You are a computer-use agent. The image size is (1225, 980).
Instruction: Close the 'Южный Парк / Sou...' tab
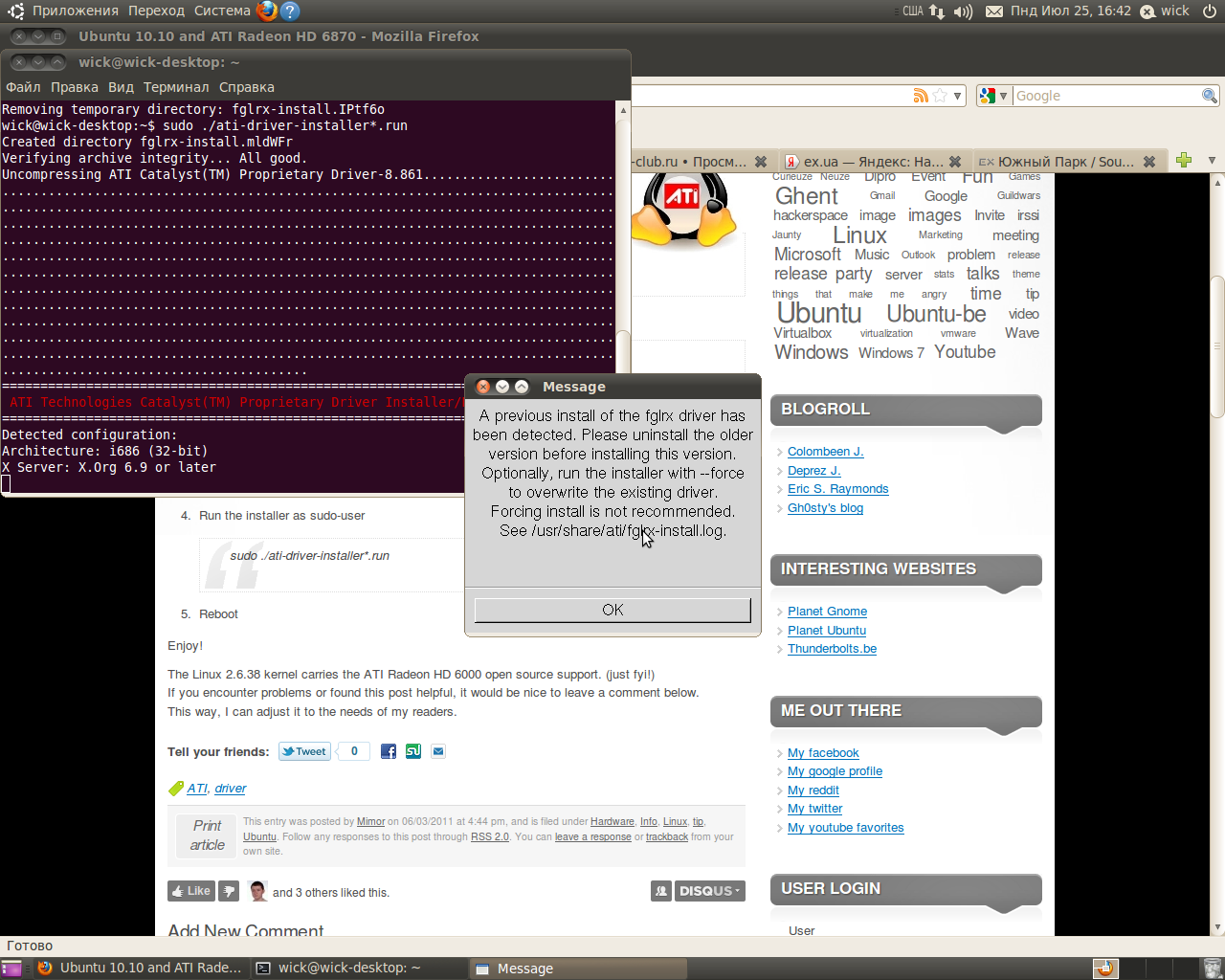[x=1149, y=162]
